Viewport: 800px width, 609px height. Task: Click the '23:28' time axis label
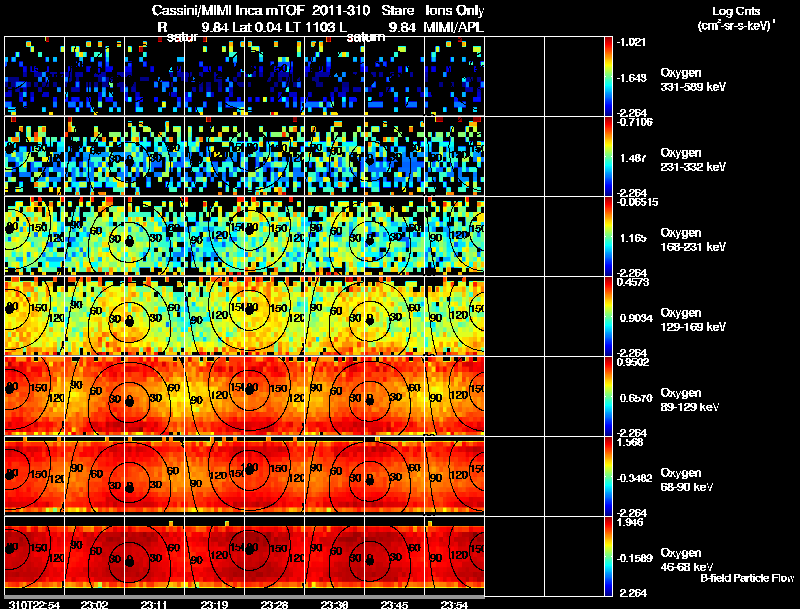[274, 605]
